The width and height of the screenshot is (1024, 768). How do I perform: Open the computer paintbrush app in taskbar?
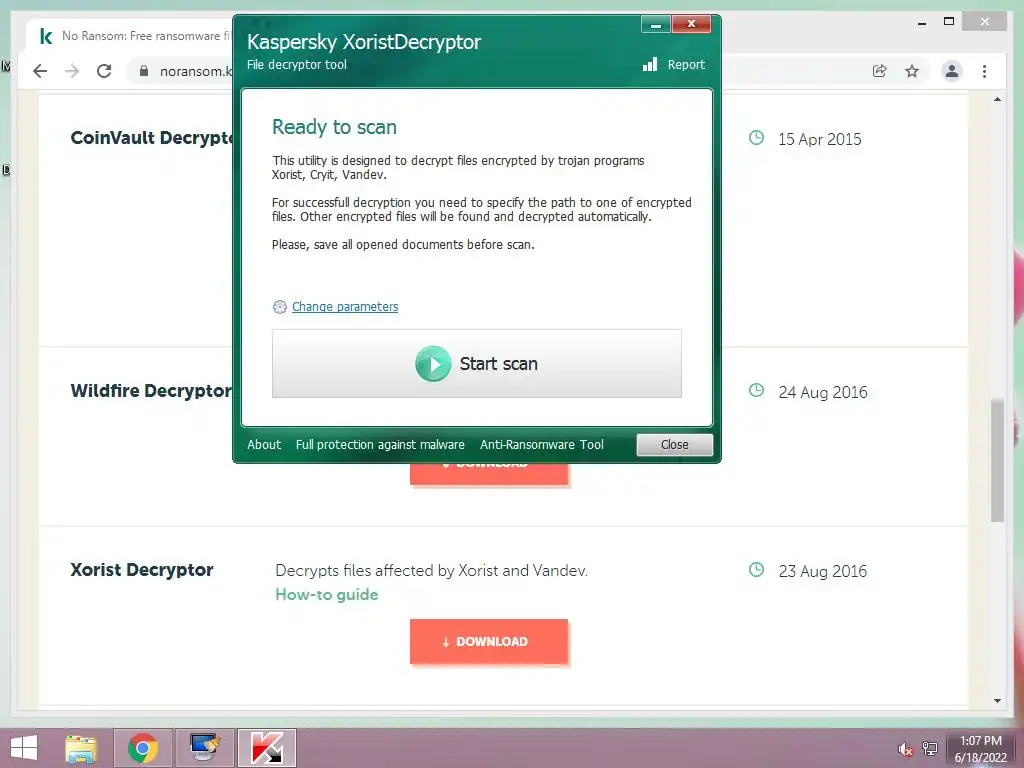click(x=205, y=748)
